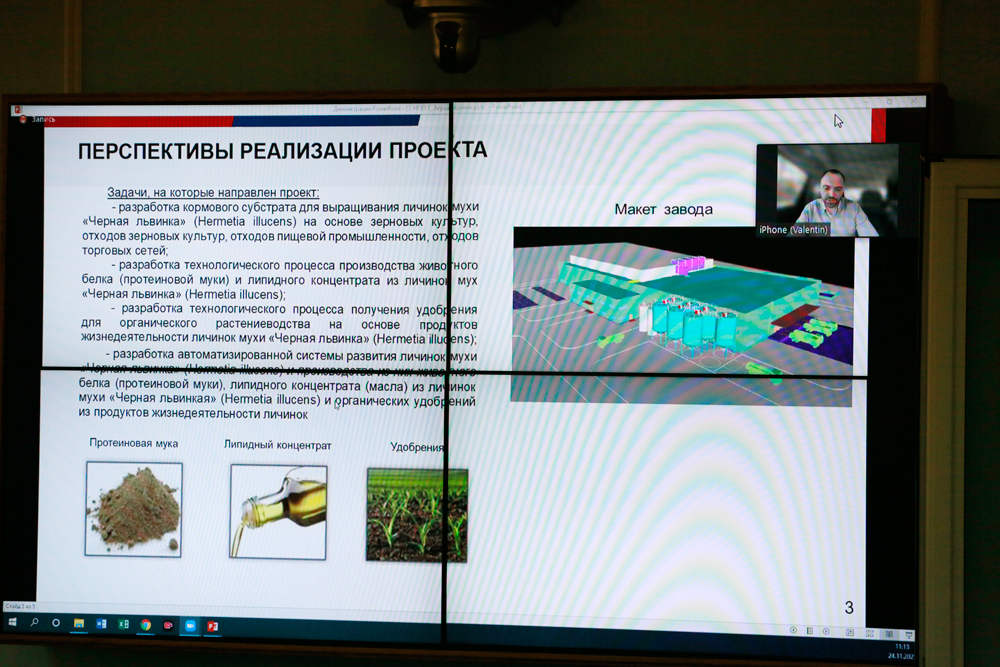Click the taskbar search magnifier
Image resolution: width=1000 pixels, height=667 pixels.
(x=34, y=622)
